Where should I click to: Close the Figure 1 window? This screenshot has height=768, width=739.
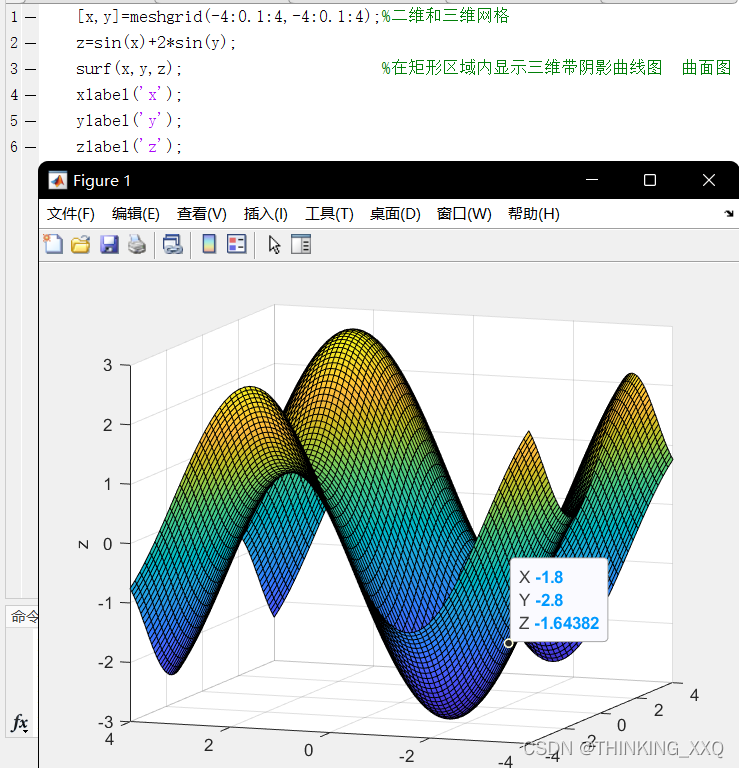click(x=709, y=180)
